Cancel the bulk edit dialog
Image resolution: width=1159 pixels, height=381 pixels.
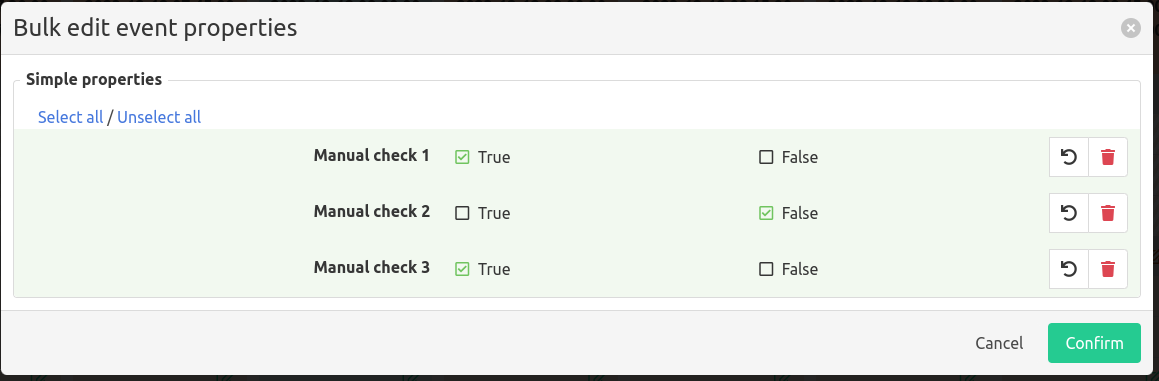coord(999,343)
